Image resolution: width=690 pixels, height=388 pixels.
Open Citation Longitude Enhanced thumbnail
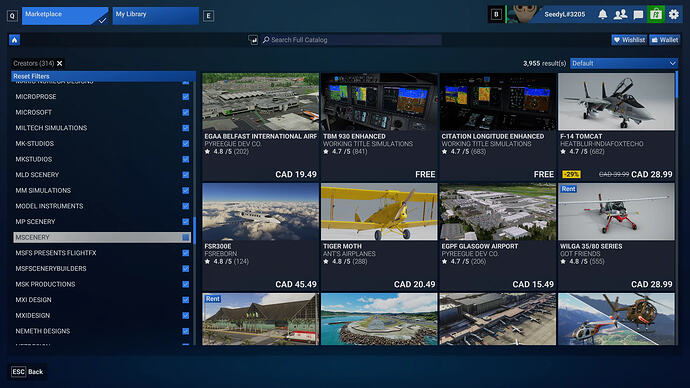(498, 102)
